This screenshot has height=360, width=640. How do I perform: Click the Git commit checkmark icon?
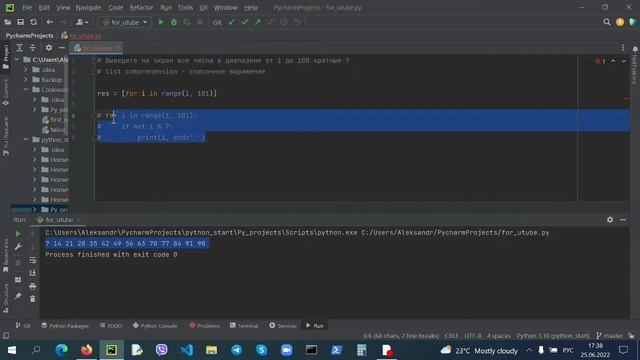click(x=244, y=22)
